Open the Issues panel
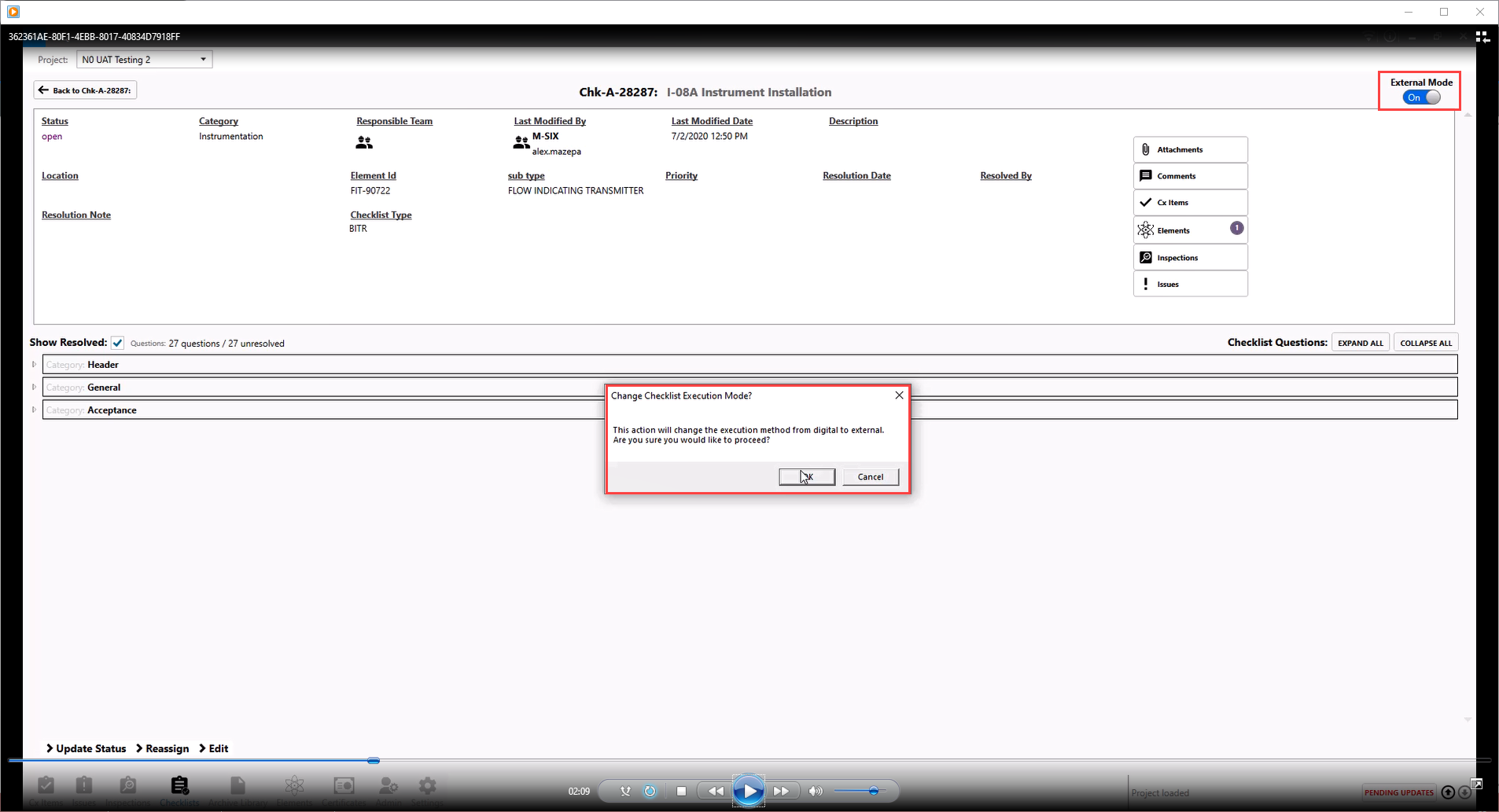This screenshot has height=812, width=1499. (x=1190, y=285)
